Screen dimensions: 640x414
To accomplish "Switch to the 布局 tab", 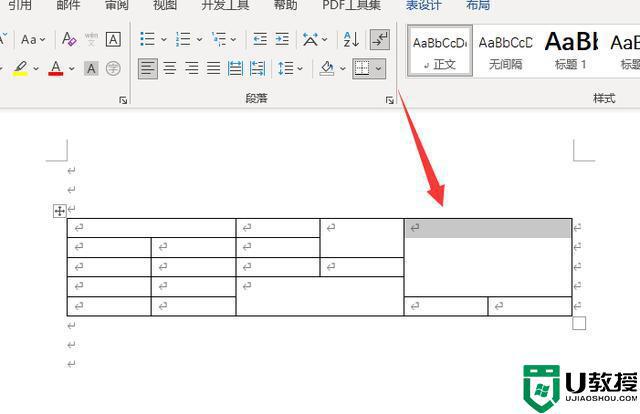I will tap(478, 5).
